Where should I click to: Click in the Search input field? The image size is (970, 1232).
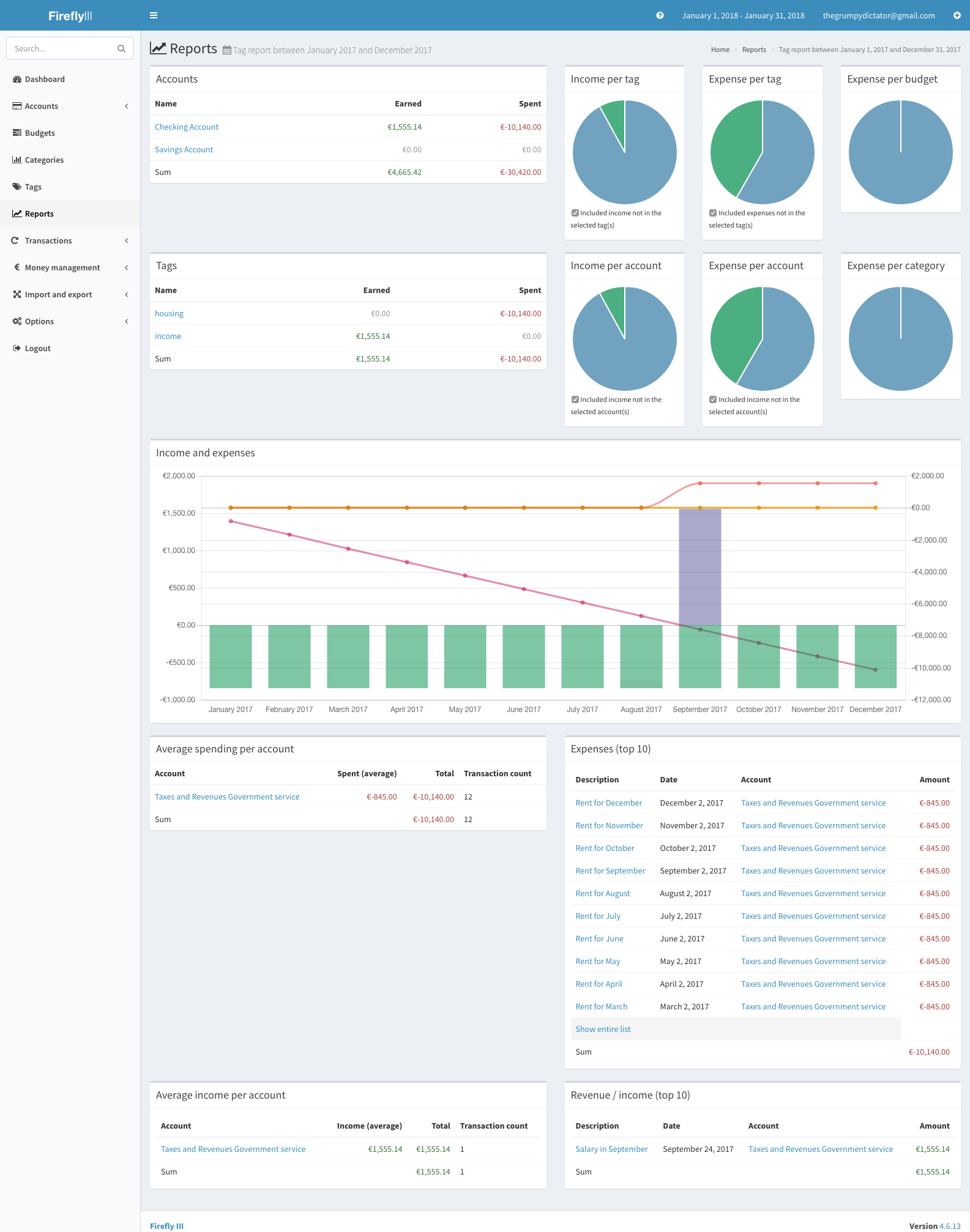point(61,48)
